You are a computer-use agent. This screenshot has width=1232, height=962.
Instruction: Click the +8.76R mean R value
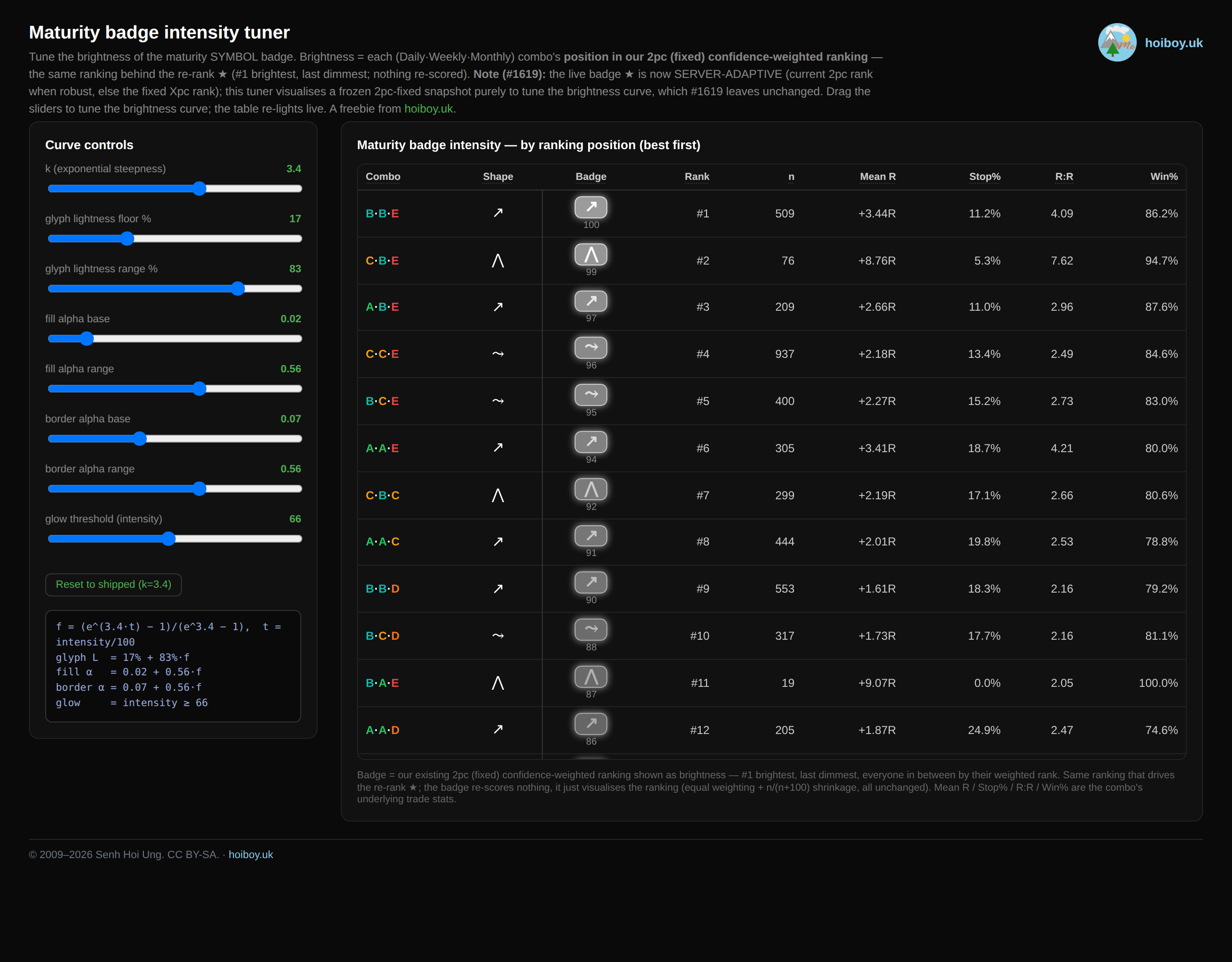click(x=877, y=261)
